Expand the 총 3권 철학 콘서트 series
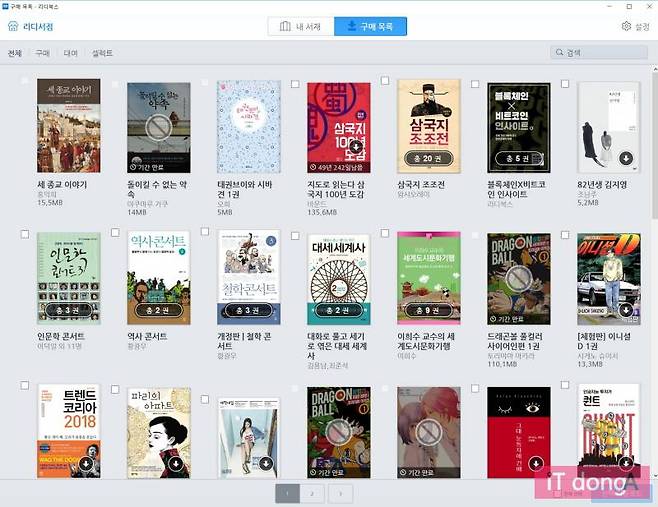Screen dimensions: 658x507 (x=248, y=310)
